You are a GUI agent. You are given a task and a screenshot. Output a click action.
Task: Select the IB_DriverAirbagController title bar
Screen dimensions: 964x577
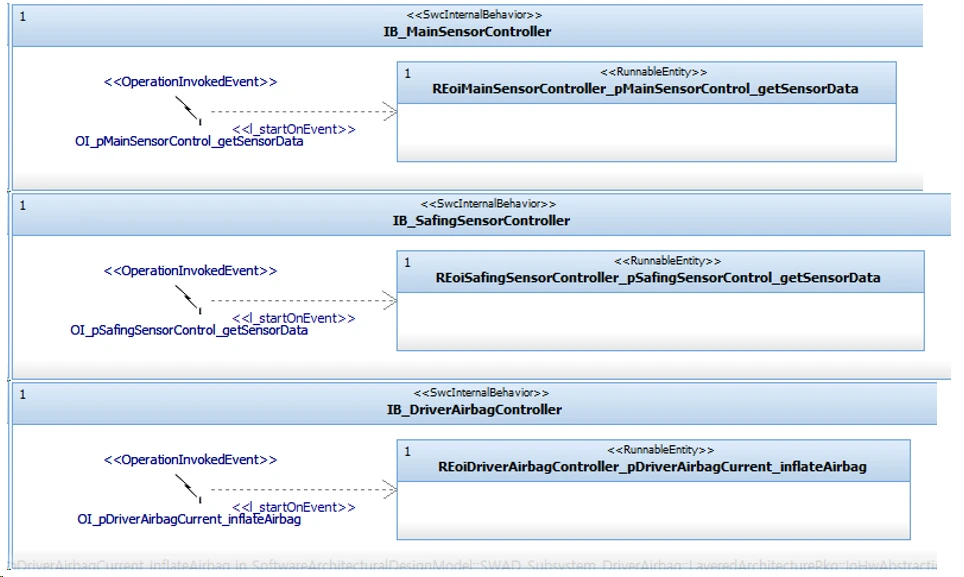coord(474,409)
